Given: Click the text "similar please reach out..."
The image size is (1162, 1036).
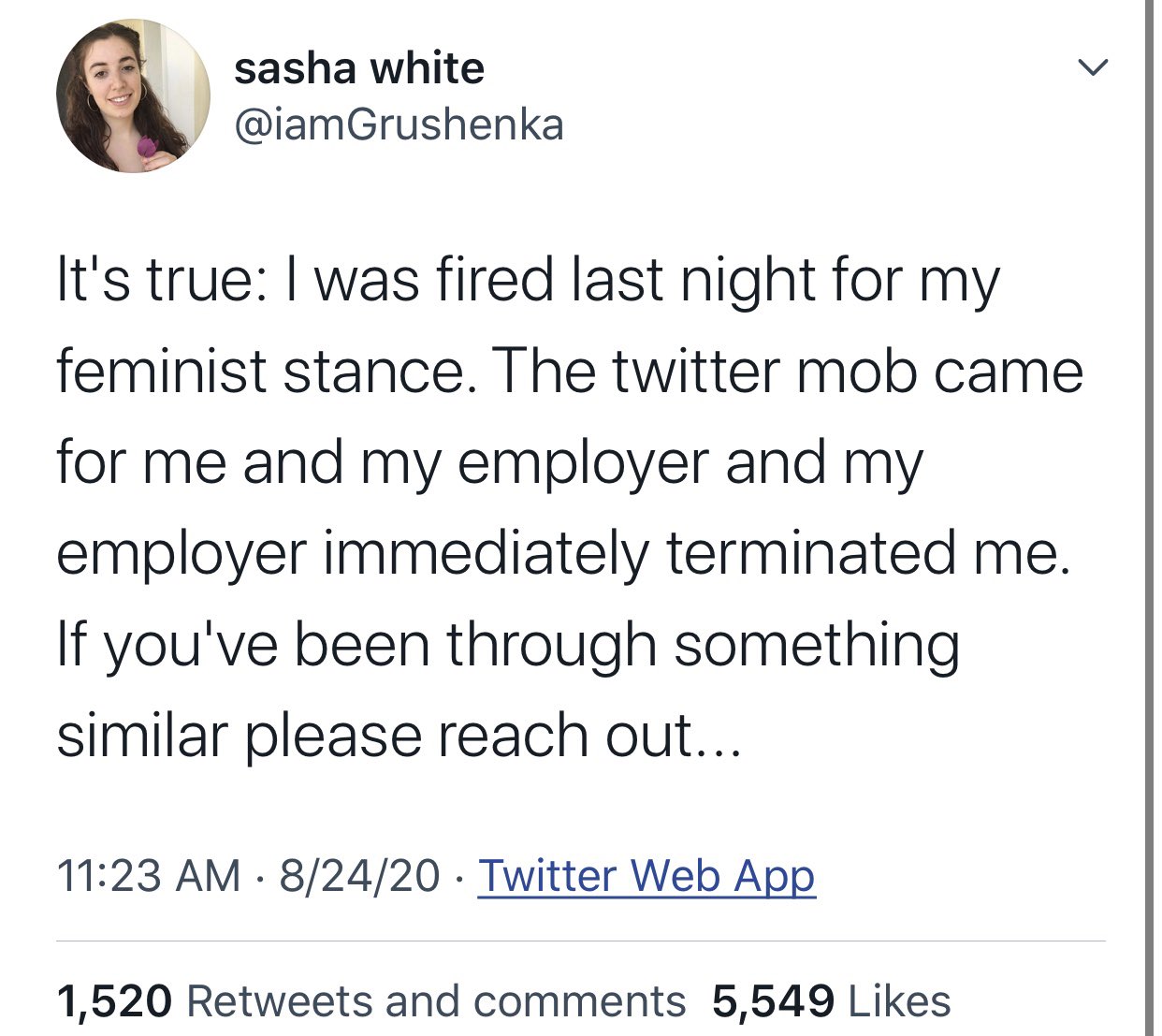Looking at the screenshot, I should point(399,736).
